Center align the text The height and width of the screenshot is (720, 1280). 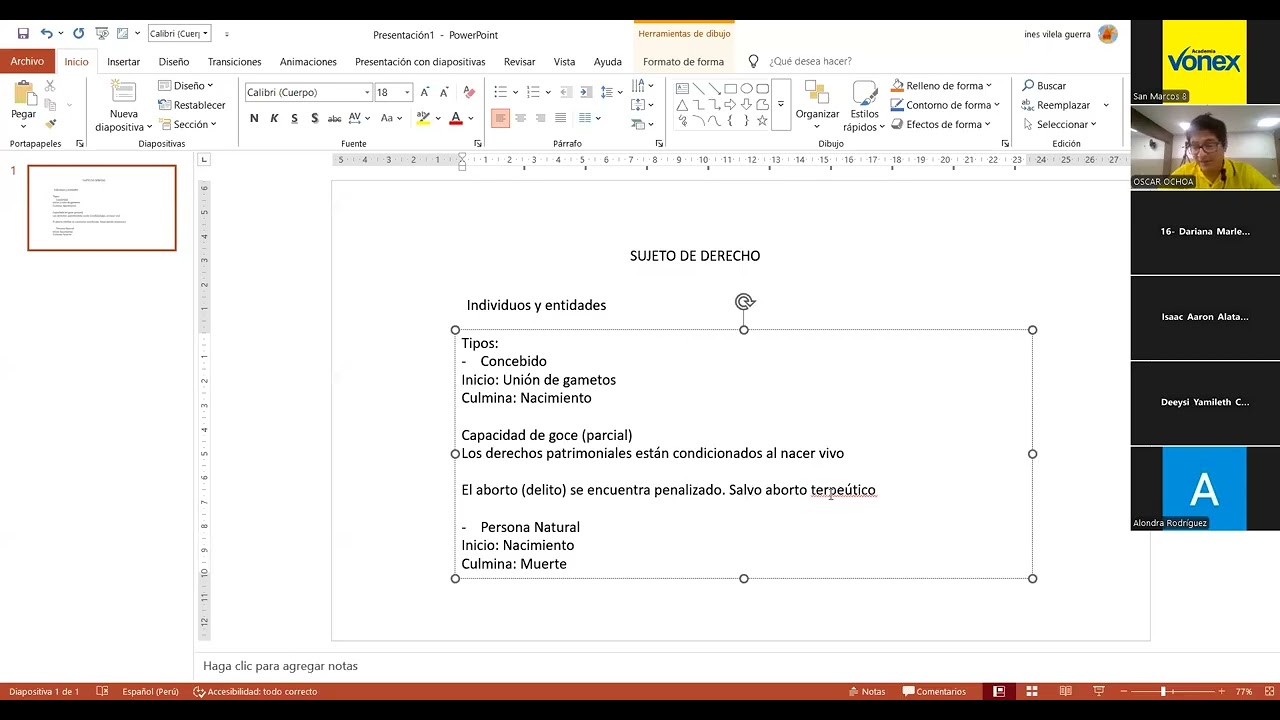(x=521, y=118)
